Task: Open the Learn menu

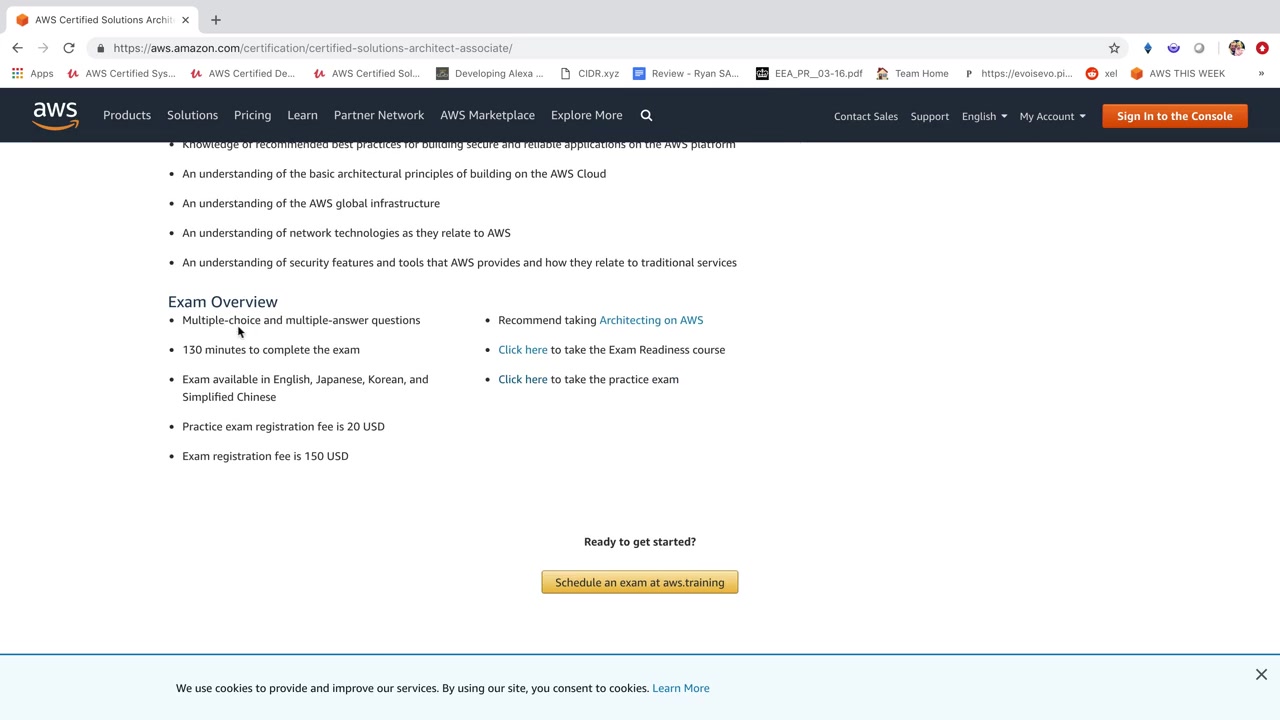Action: [302, 115]
